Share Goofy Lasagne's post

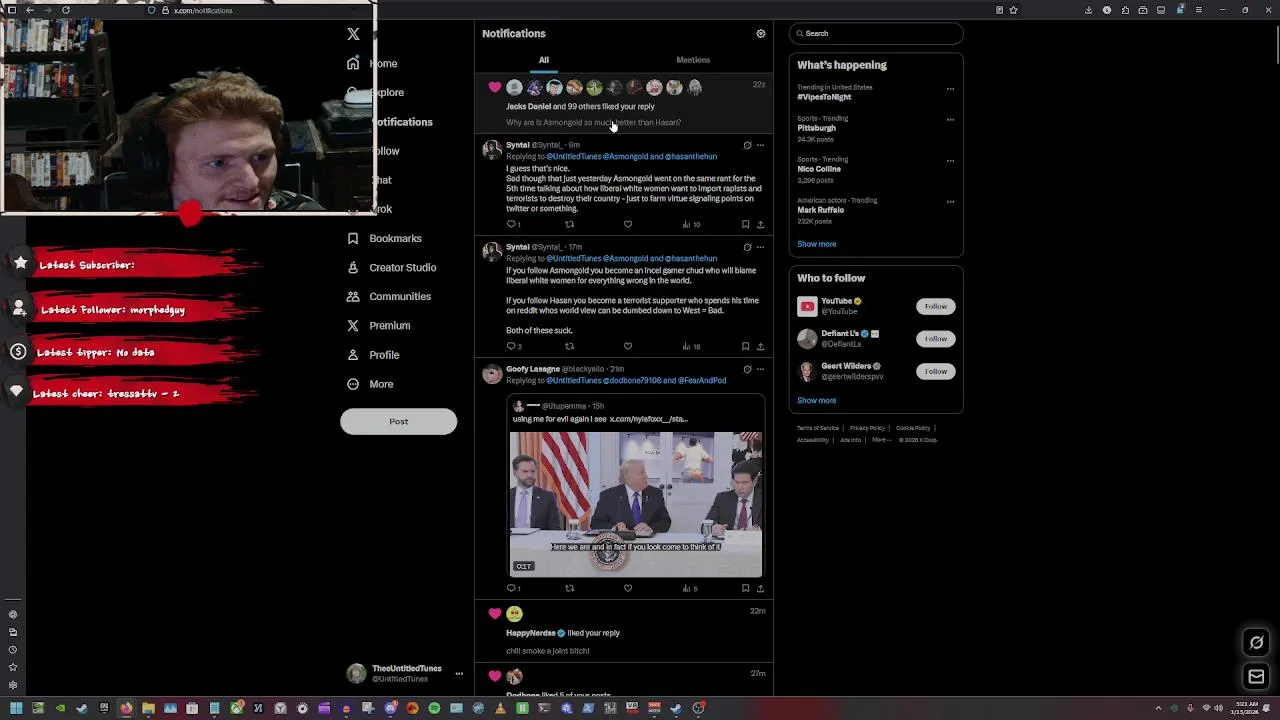coord(760,588)
